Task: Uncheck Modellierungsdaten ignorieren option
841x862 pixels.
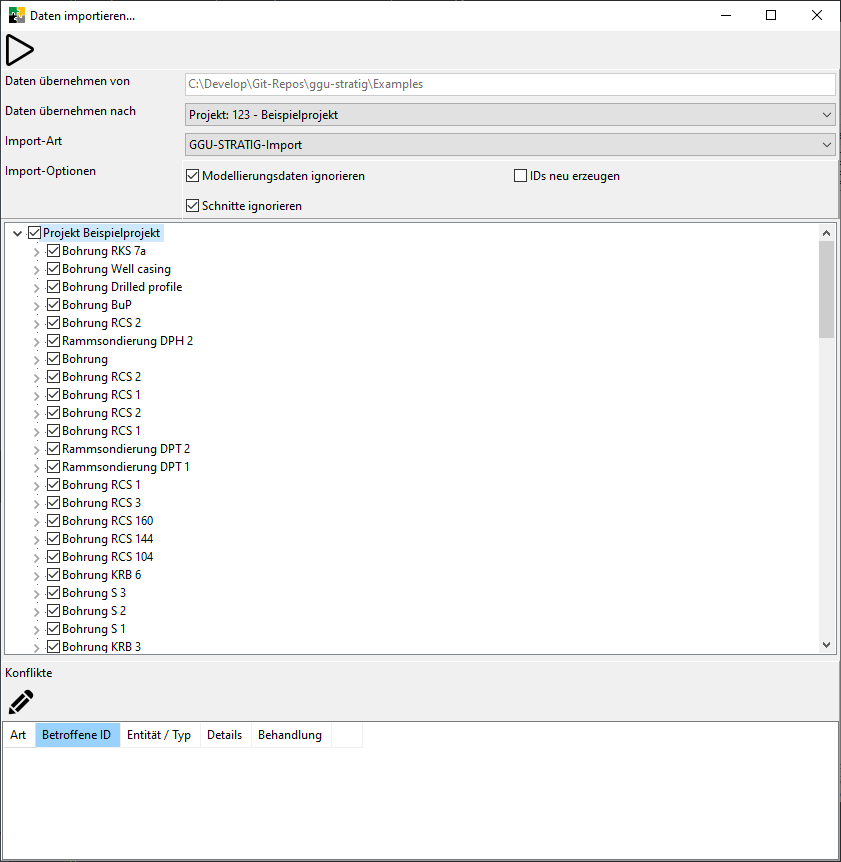Action: [x=193, y=176]
